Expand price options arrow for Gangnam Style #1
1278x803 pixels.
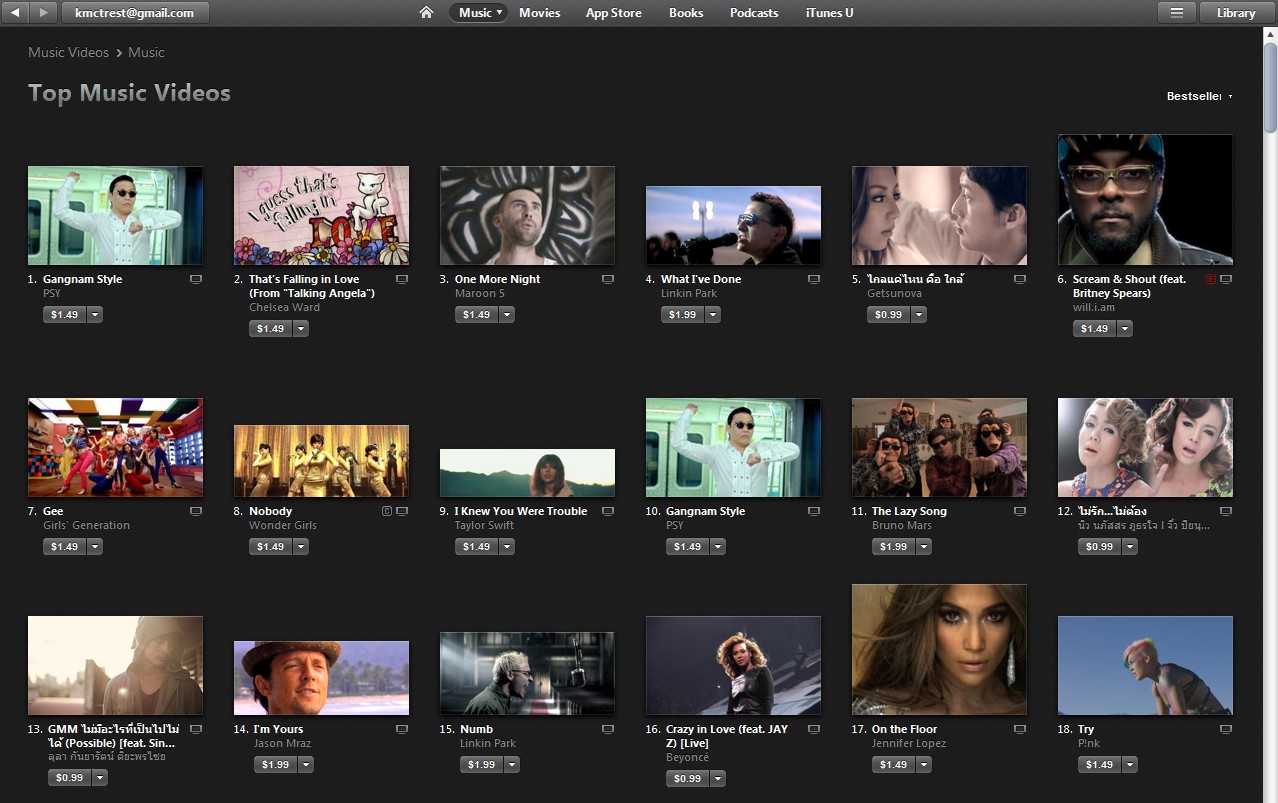(95, 315)
